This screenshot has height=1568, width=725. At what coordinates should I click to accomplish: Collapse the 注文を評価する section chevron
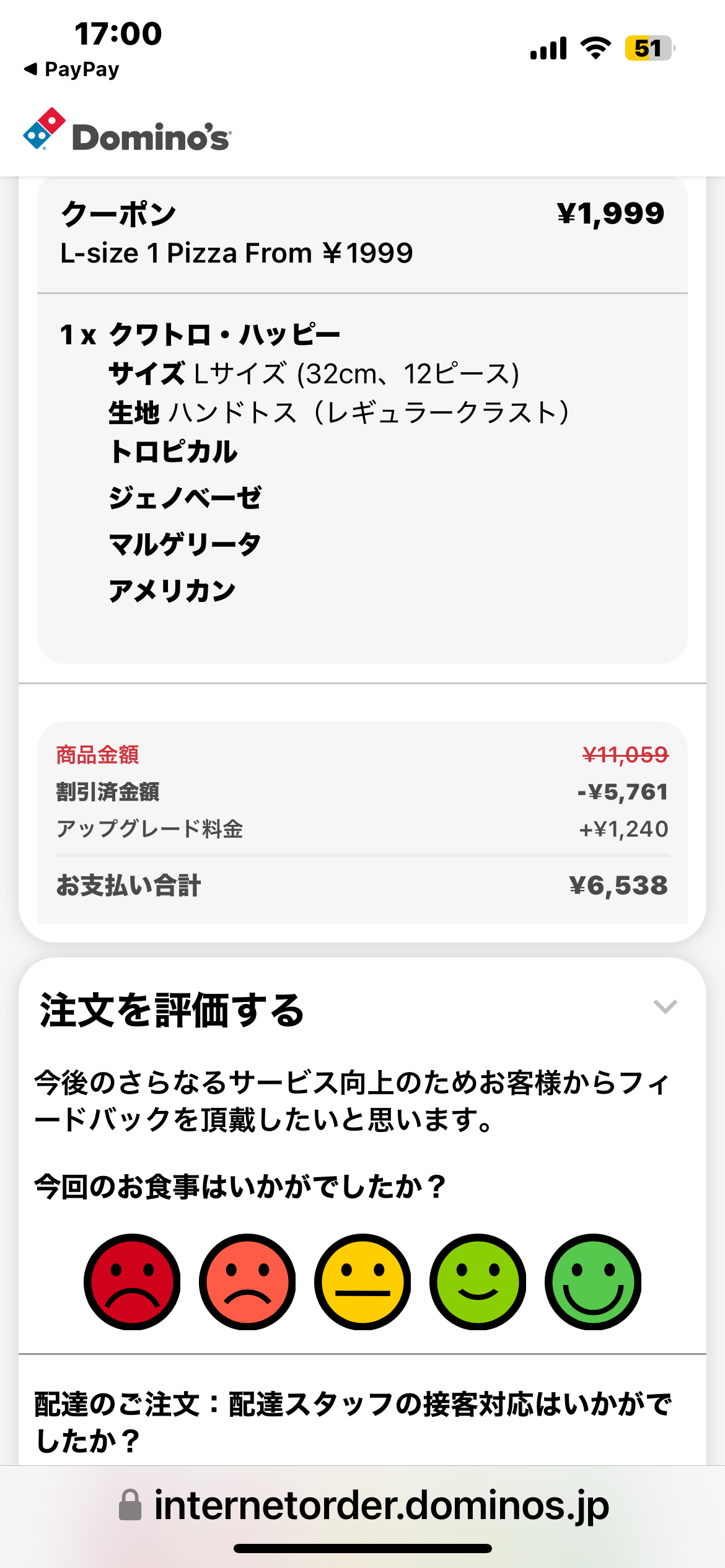(665, 1006)
